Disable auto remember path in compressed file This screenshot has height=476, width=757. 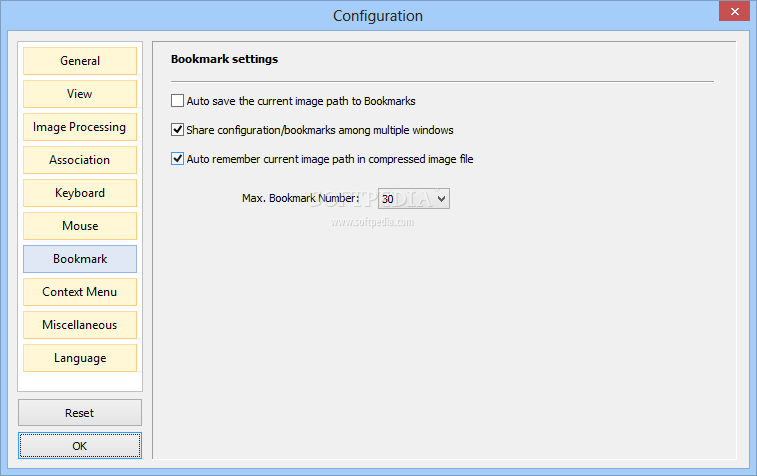[x=177, y=158]
